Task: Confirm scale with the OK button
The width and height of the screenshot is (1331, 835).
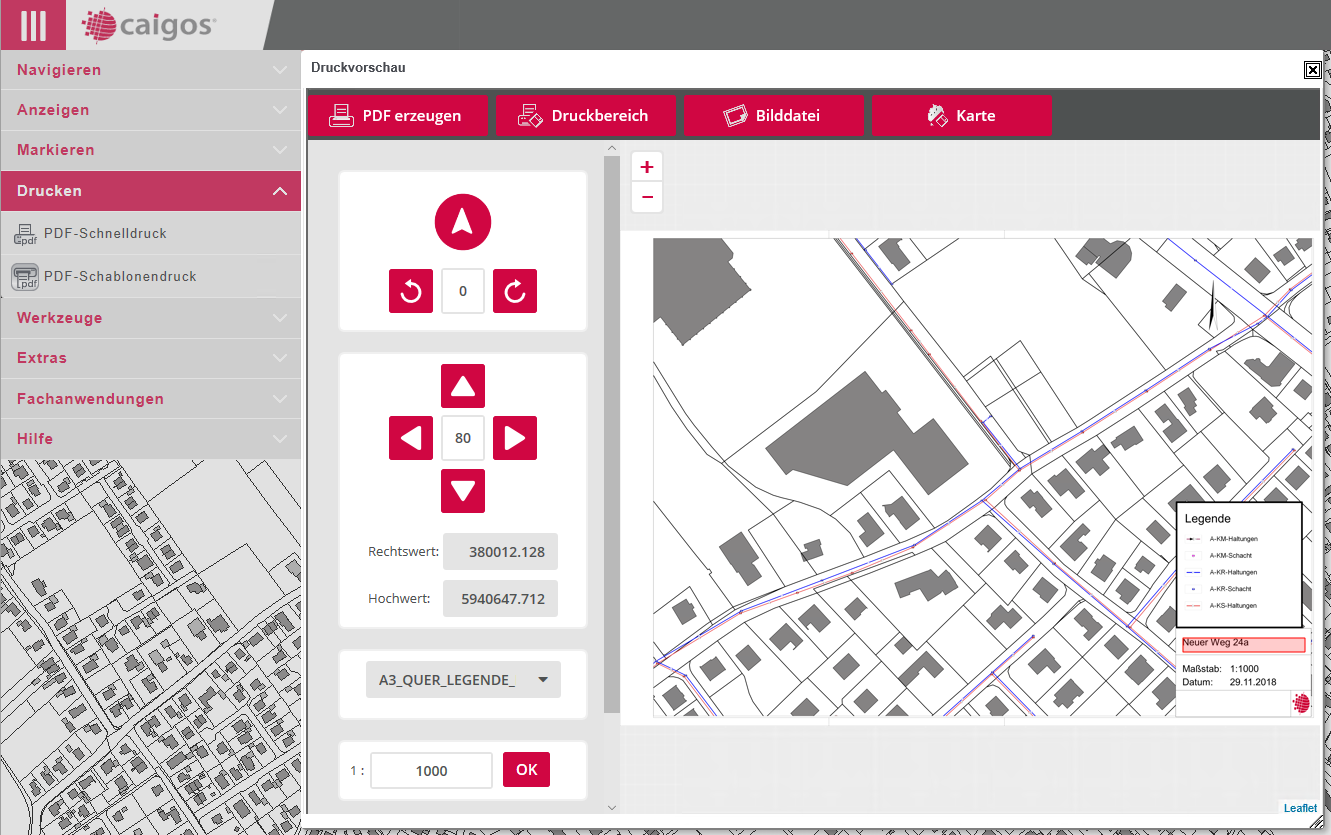Action: tap(526, 770)
